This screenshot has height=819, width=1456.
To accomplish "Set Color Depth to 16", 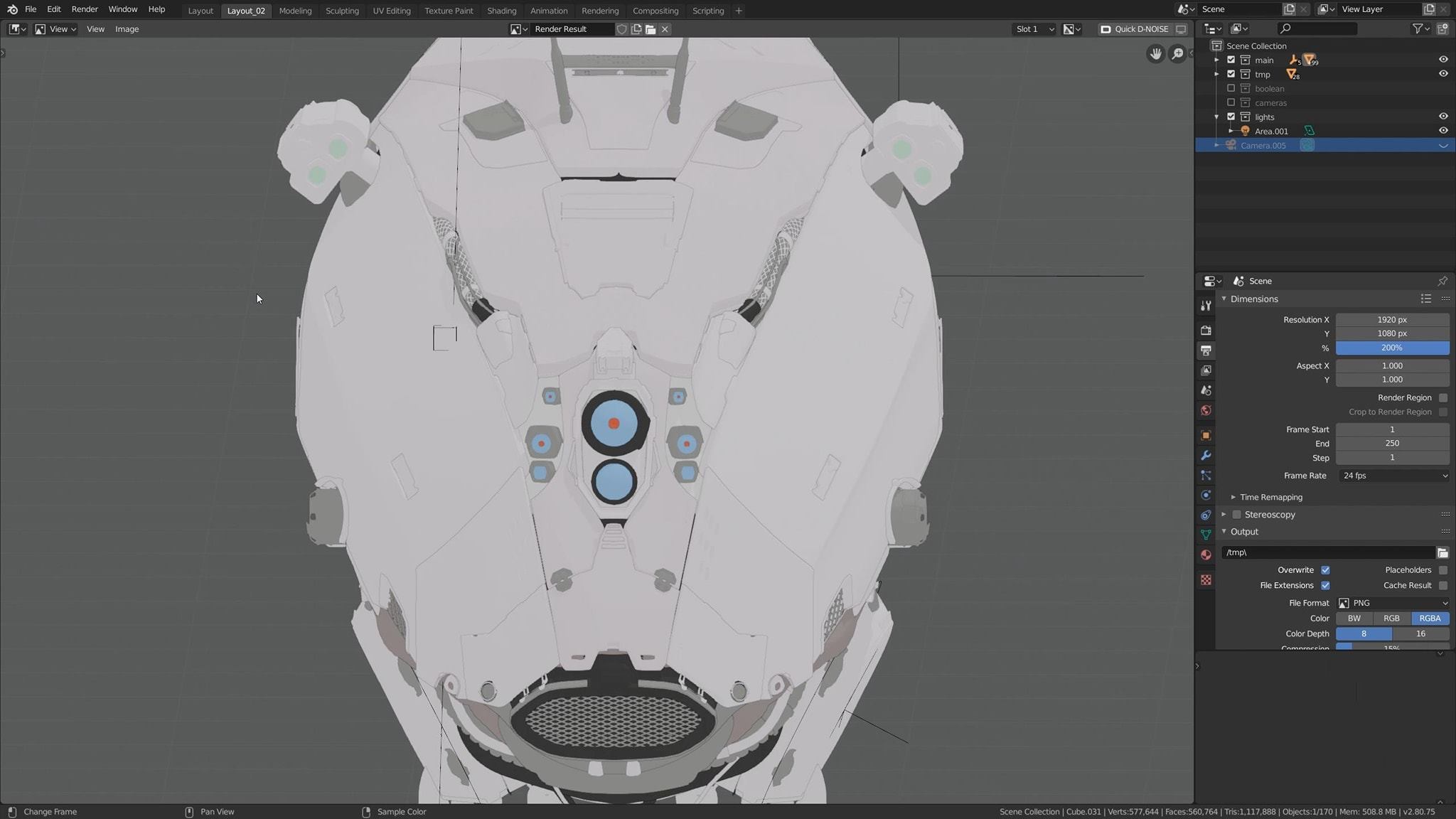I will pos(1420,634).
